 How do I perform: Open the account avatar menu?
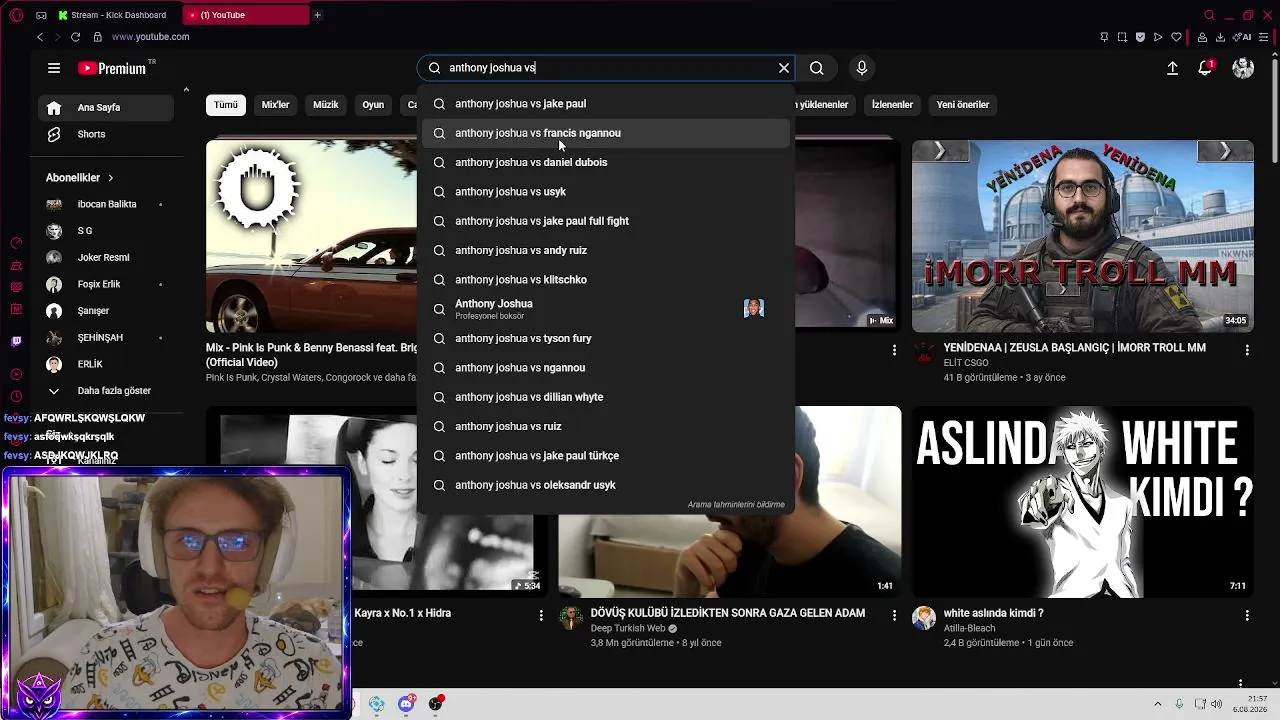click(x=1243, y=68)
